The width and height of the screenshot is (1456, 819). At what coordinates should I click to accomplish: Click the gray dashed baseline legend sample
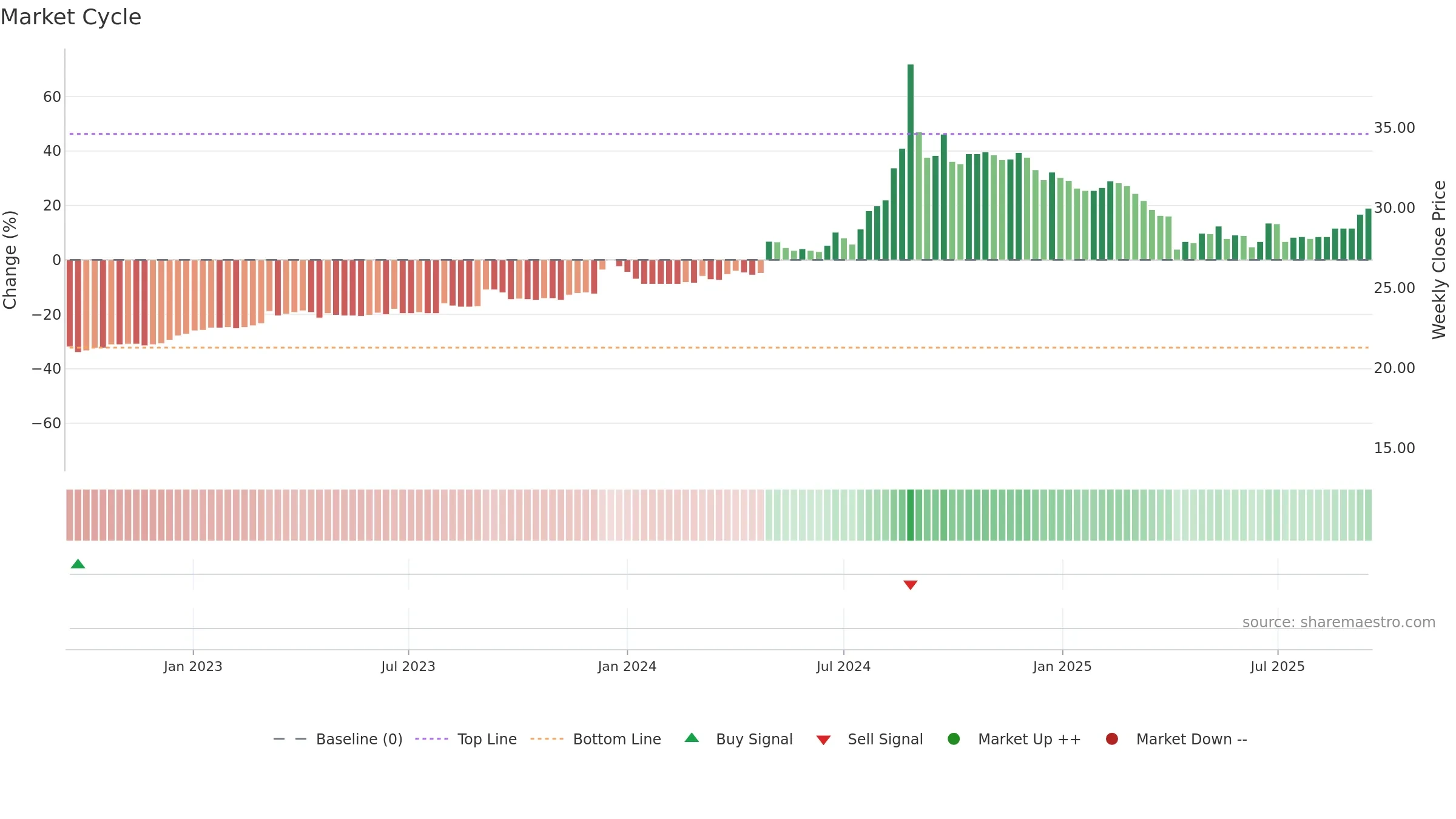290,739
